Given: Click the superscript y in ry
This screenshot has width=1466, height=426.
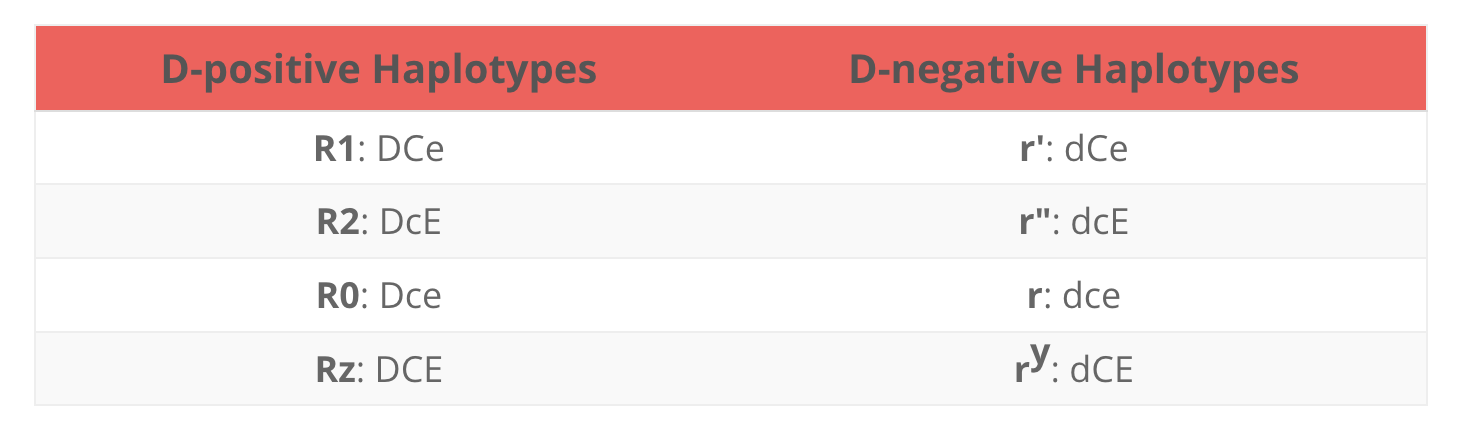Looking at the screenshot, I should pos(1038,356).
